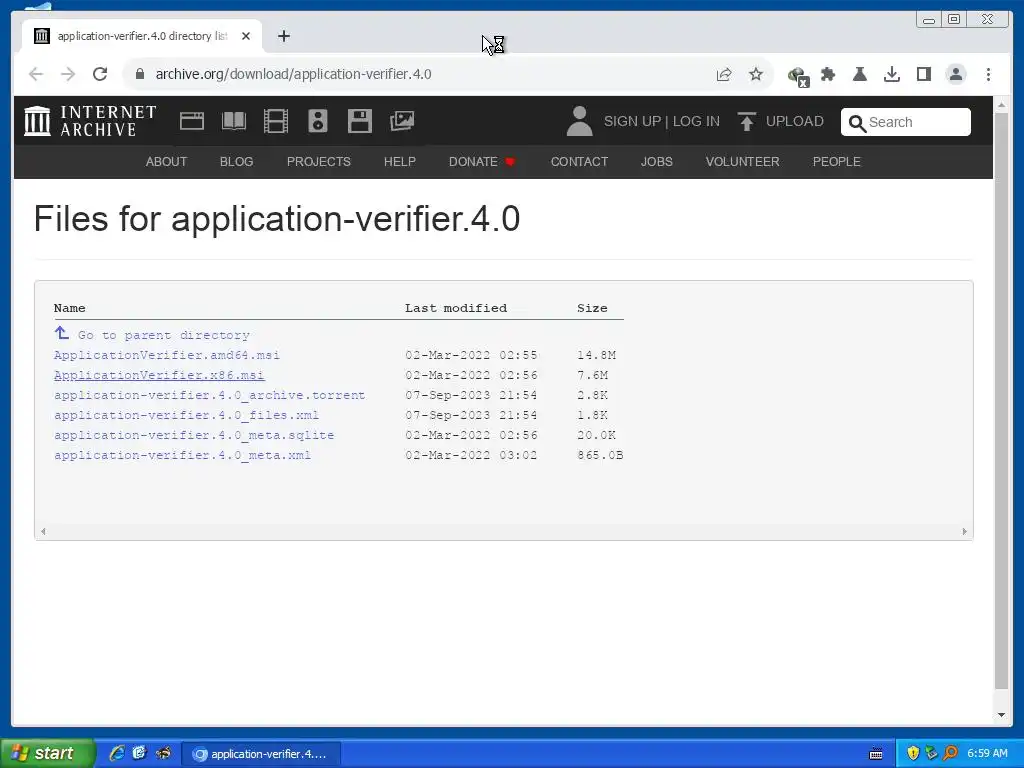Viewport: 1024px width, 768px height.
Task: Click the browser Forward arrow
Action: point(68,74)
